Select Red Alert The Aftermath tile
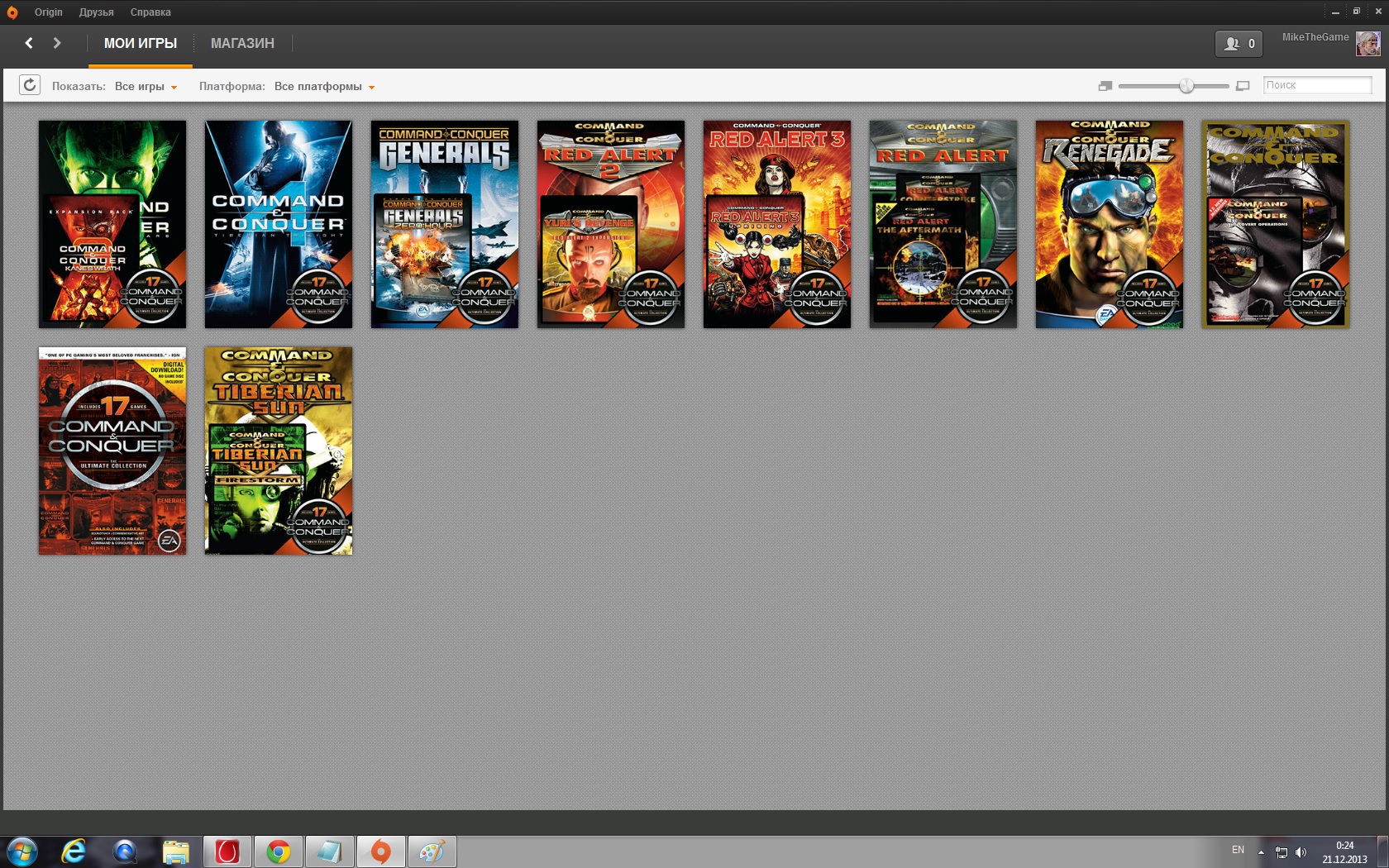This screenshot has width=1389, height=868. coord(943,224)
